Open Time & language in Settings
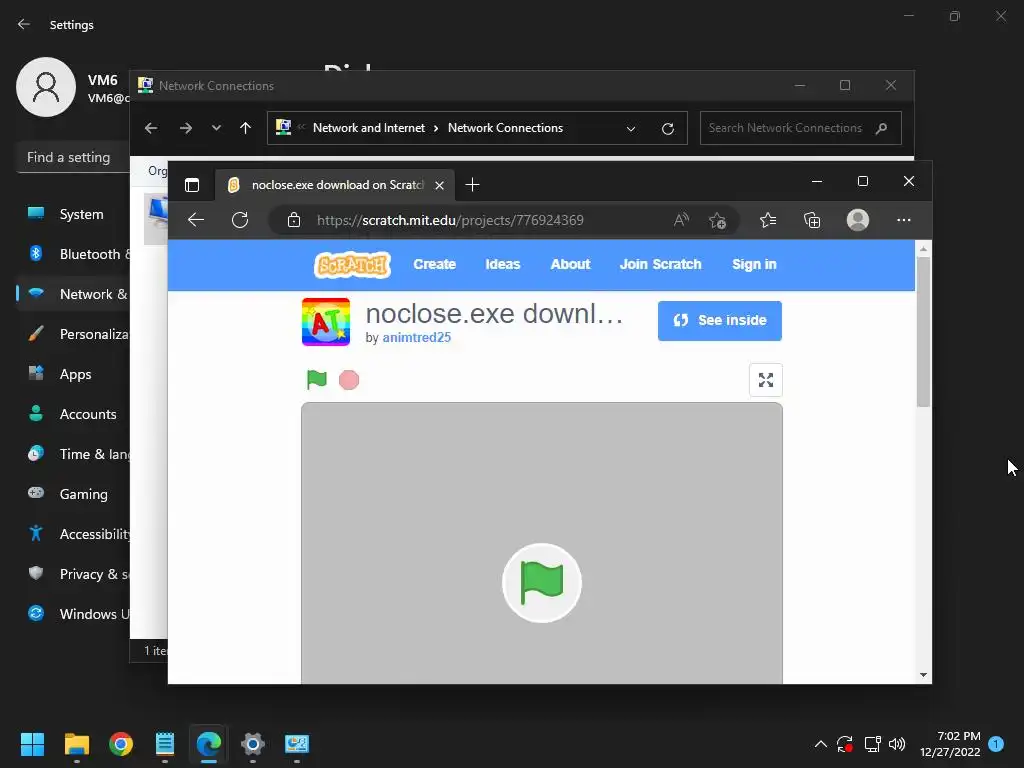The height and width of the screenshot is (768, 1024). coord(74,454)
